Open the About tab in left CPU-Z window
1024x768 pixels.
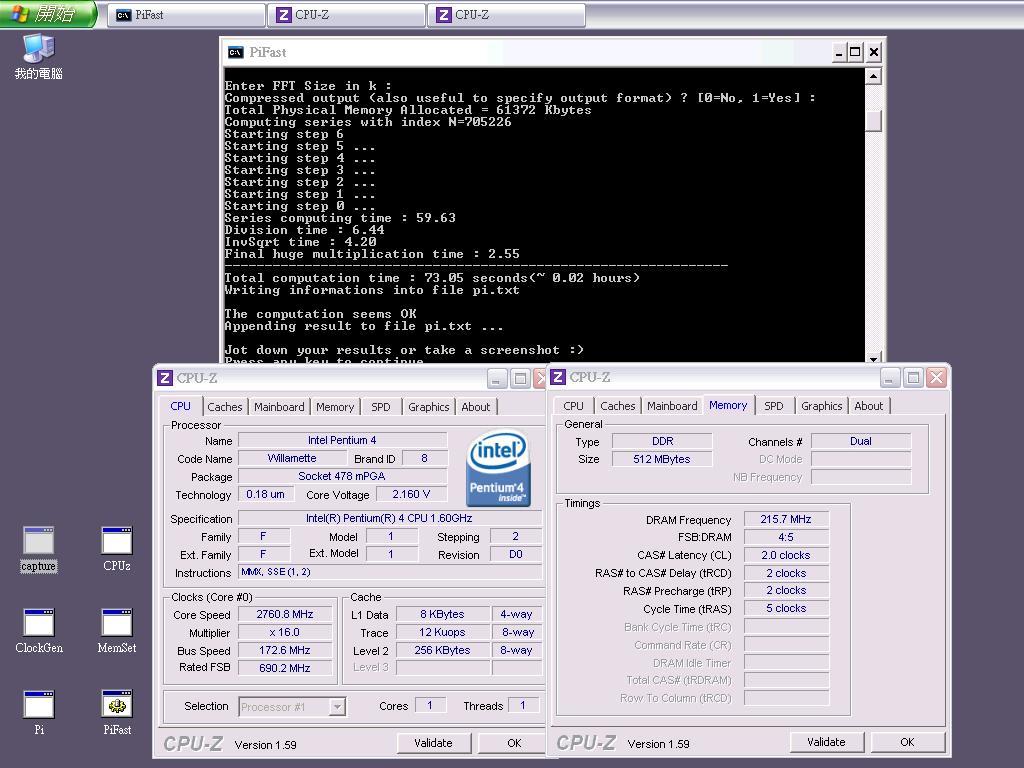(475, 407)
